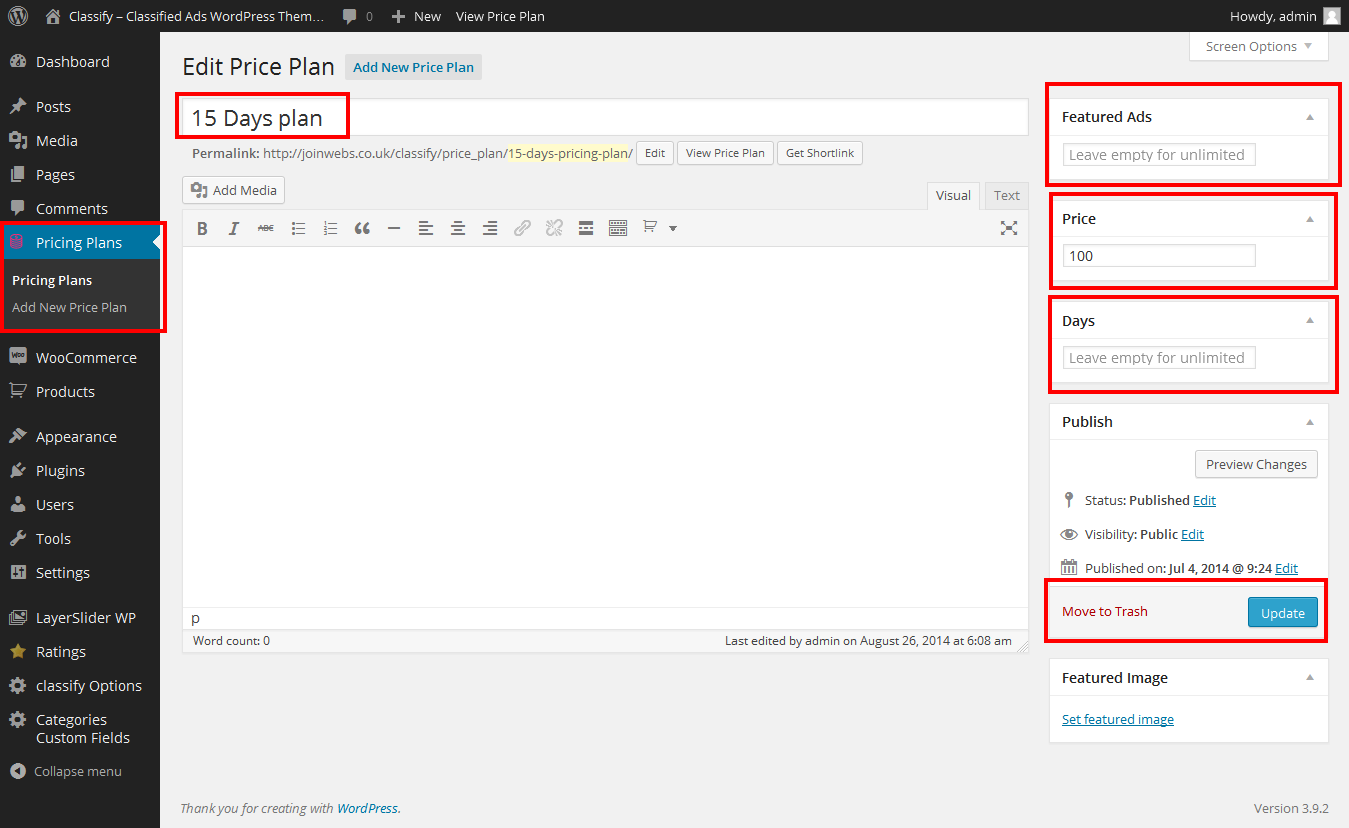Click Get Shortlink button

820,153
